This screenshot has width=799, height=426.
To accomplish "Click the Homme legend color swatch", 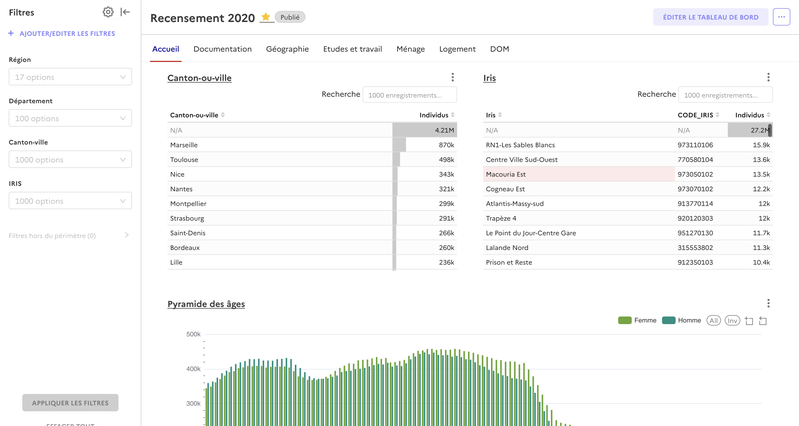I will pos(668,321).
